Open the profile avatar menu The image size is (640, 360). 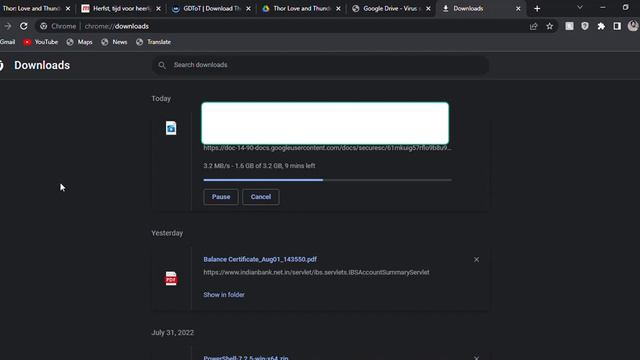coord(633,26)
